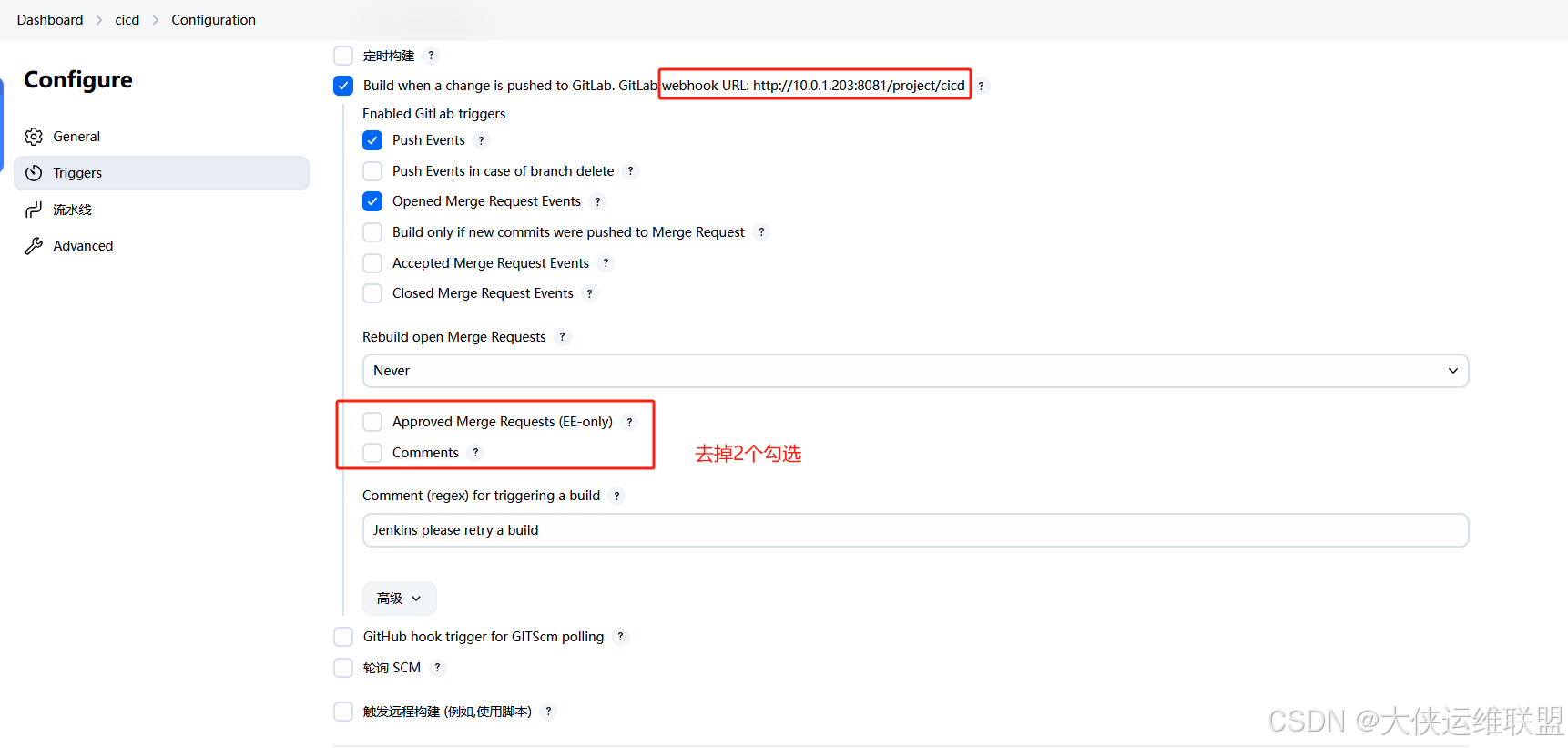Uncheck Build when a change is pushed to GitLab
Image resolution: width=1568 pixels, height=748 pixels.
coord(343,86)
